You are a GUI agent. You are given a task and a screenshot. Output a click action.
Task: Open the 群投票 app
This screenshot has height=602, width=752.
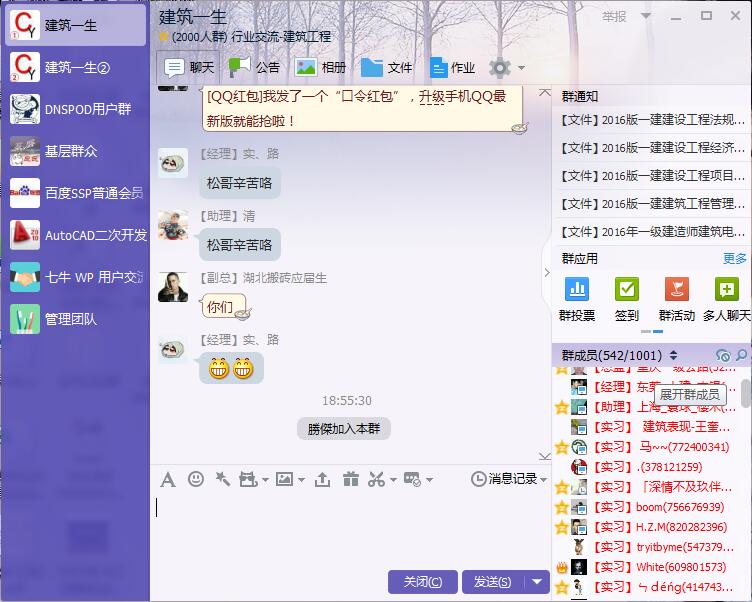click(577, 300)
